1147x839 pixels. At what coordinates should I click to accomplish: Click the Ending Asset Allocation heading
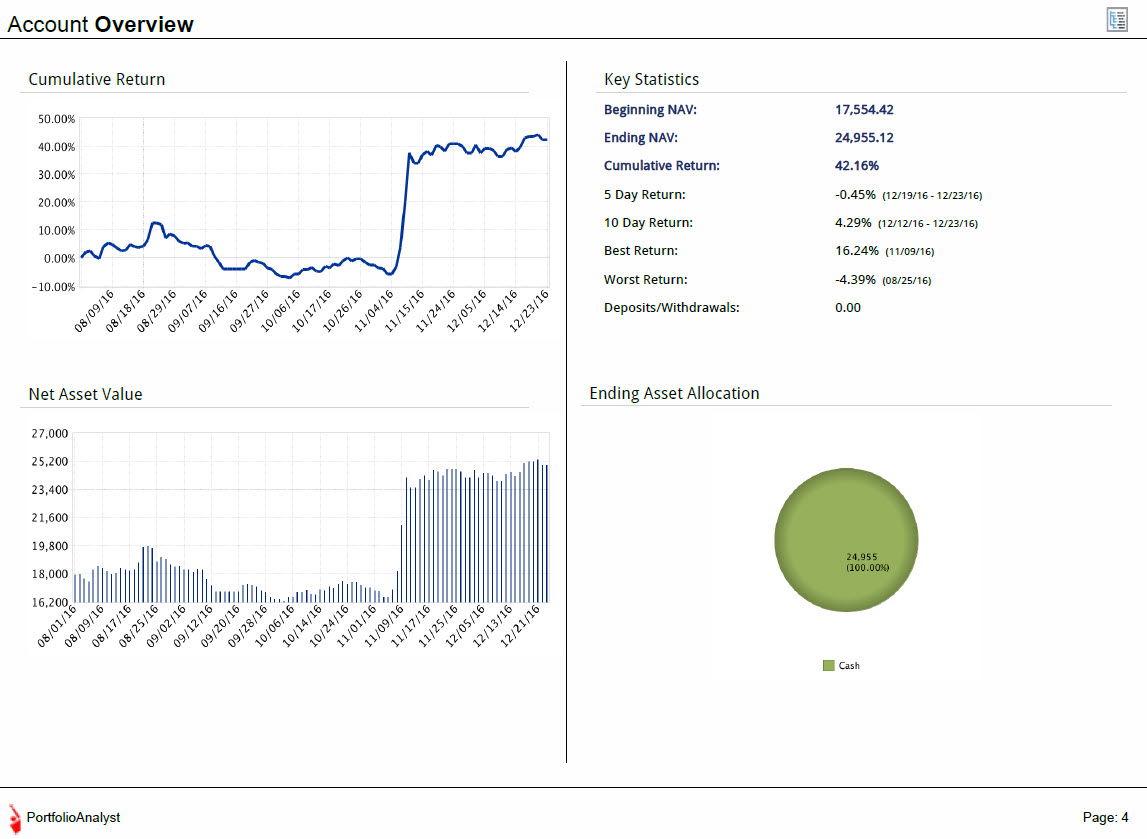point(674,394)
